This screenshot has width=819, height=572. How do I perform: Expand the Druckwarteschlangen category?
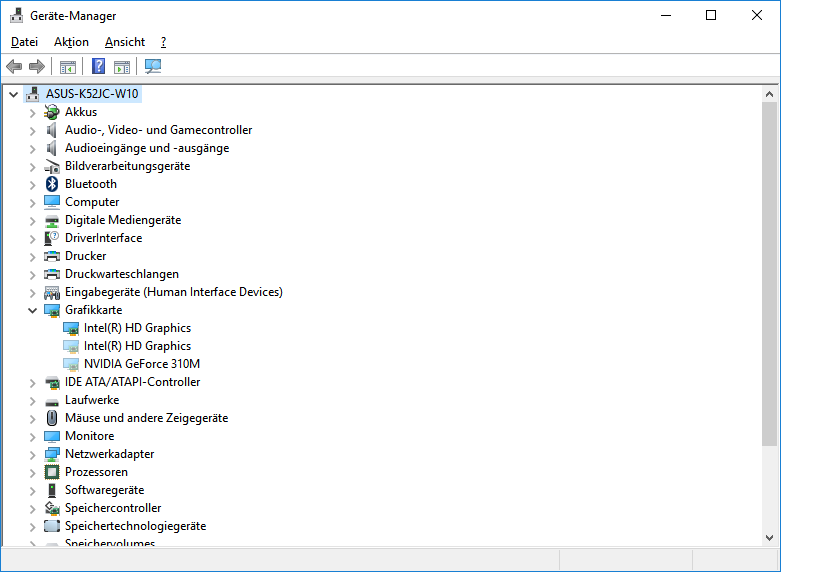pyautogui.click(x=32, y=275)
